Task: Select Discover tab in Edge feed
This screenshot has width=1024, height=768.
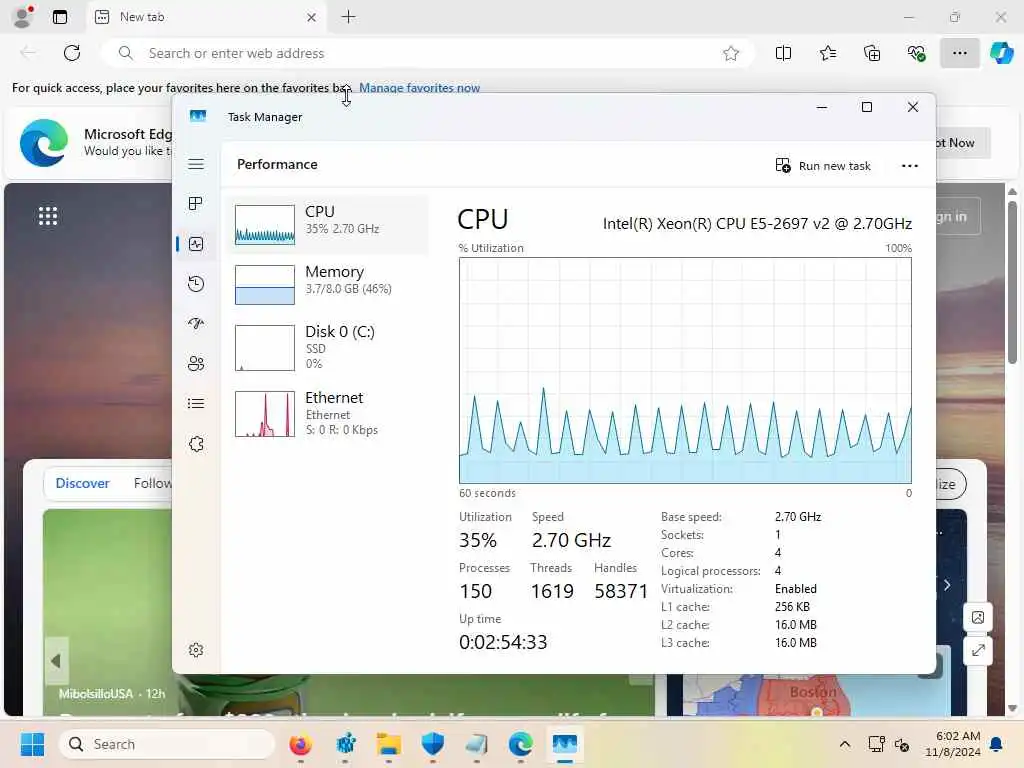Action: pyautogui.click(x=82, y=483)
